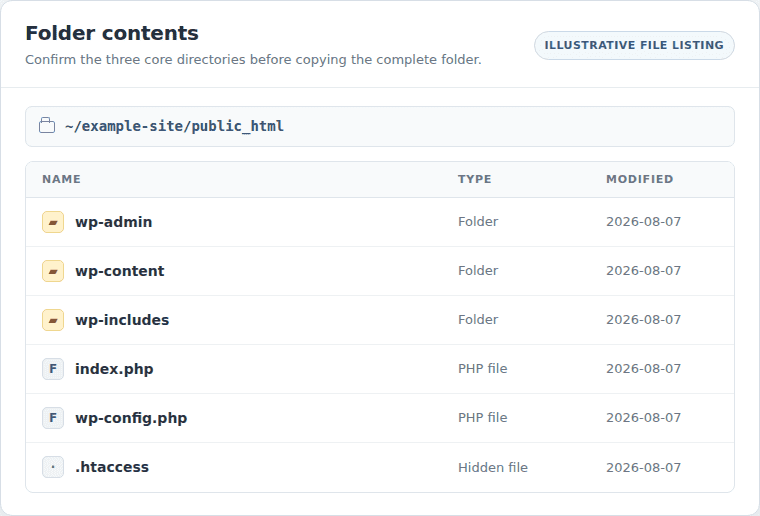
Task: Click the modified date of wp-admin
Action: pyautogui.click(x=644, y=222)
